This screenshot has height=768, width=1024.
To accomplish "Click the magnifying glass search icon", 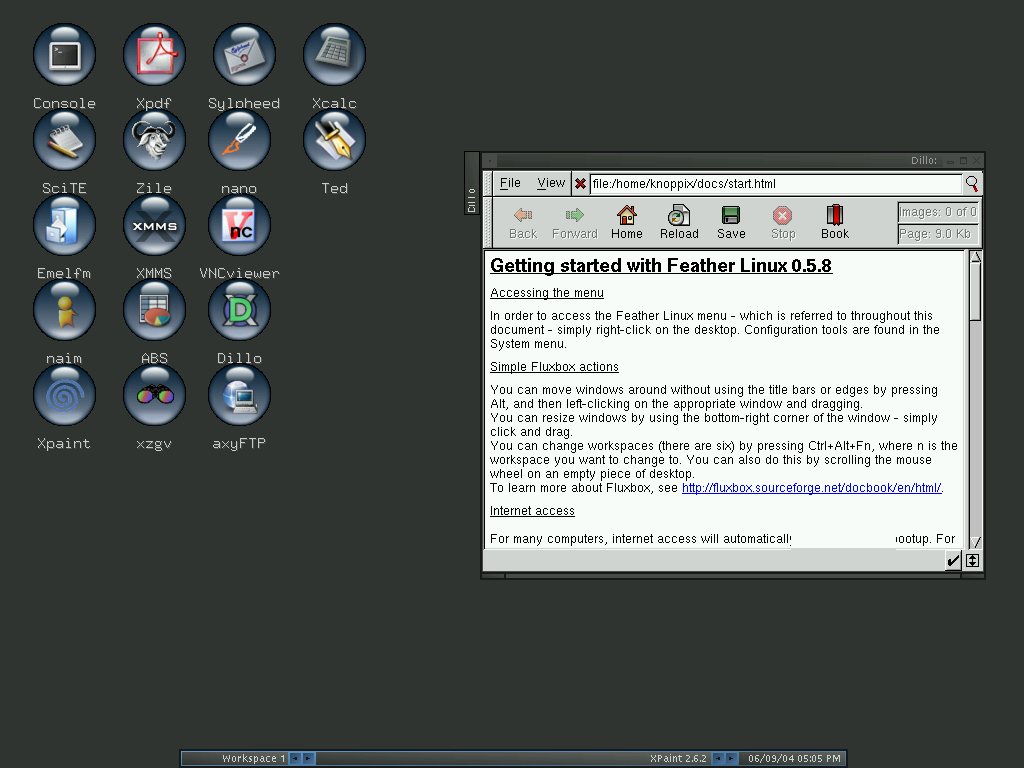I will (x=971, y=184).
